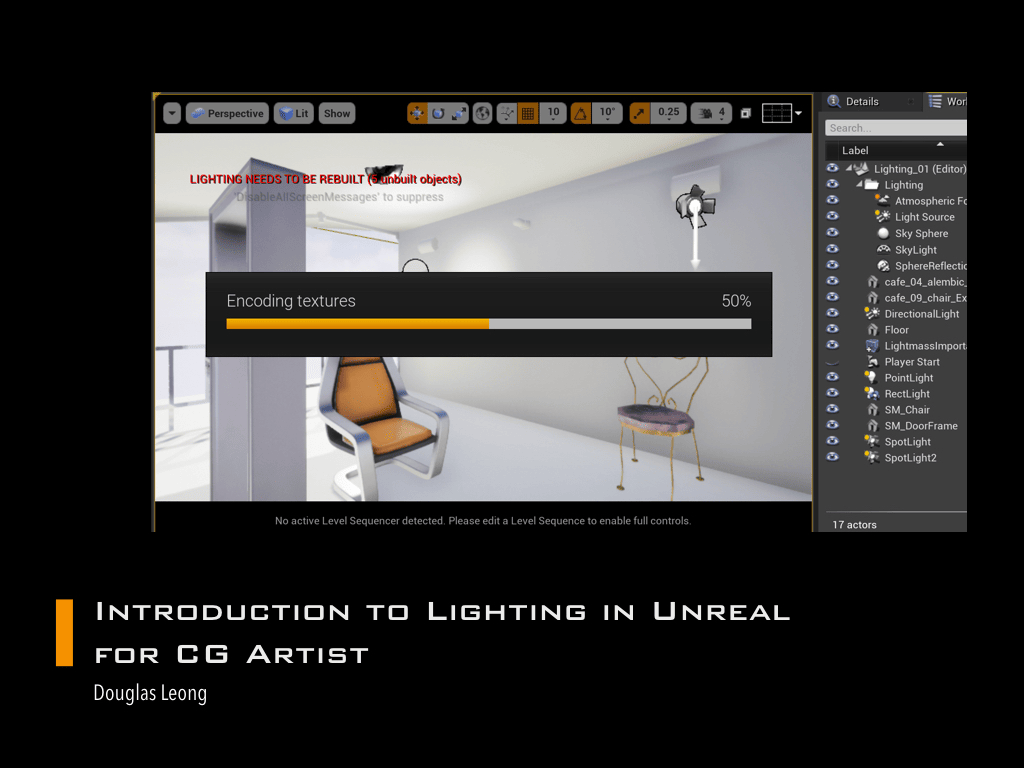Maximize or restore the viewport

click(746, 114)
